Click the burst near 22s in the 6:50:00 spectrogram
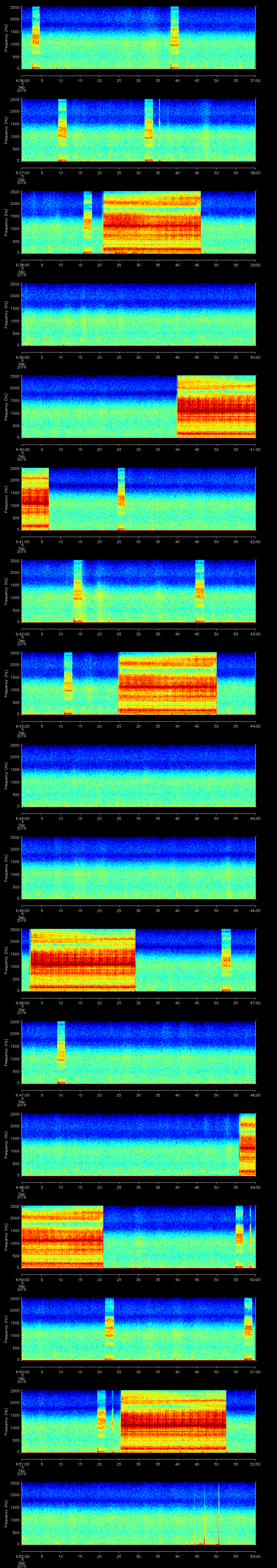Screen dimensions: 277x1568 [x=110, y=1329]
